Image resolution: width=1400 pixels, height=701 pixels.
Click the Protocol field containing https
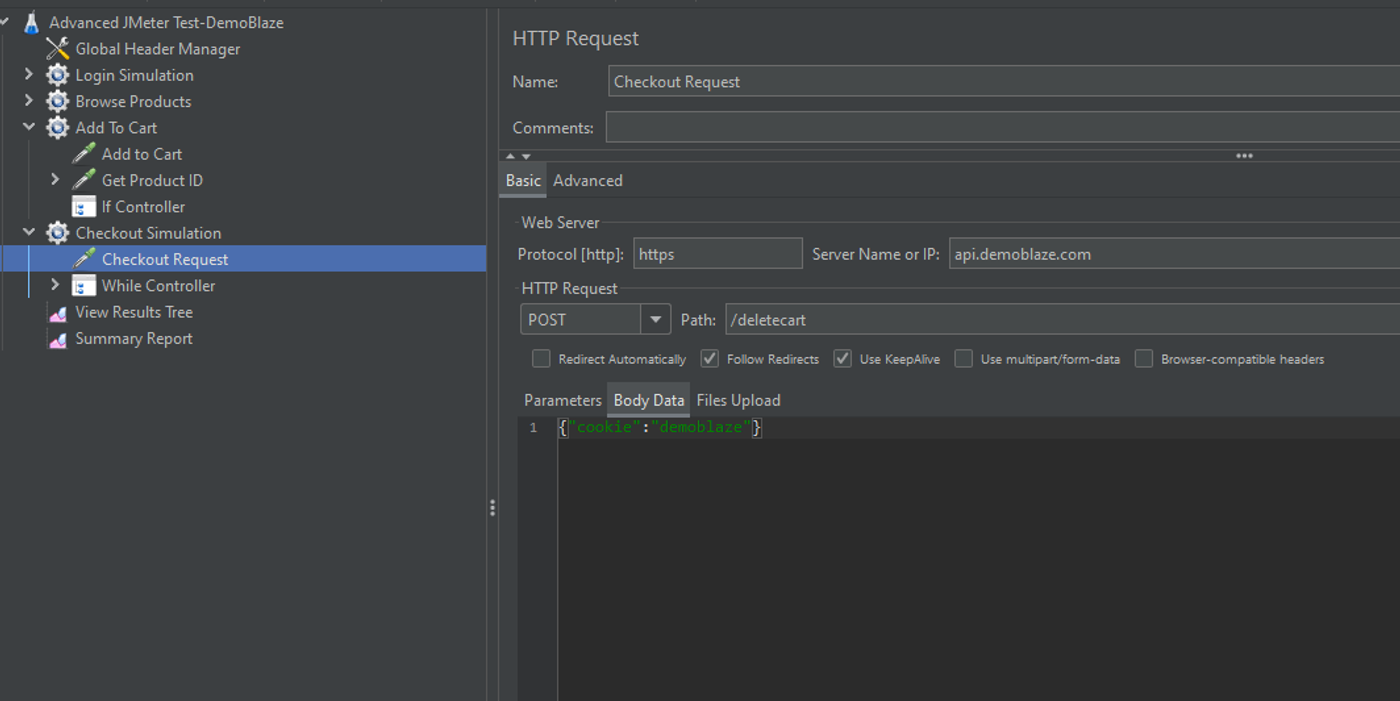pyautogui.click(x=718, y=254)
